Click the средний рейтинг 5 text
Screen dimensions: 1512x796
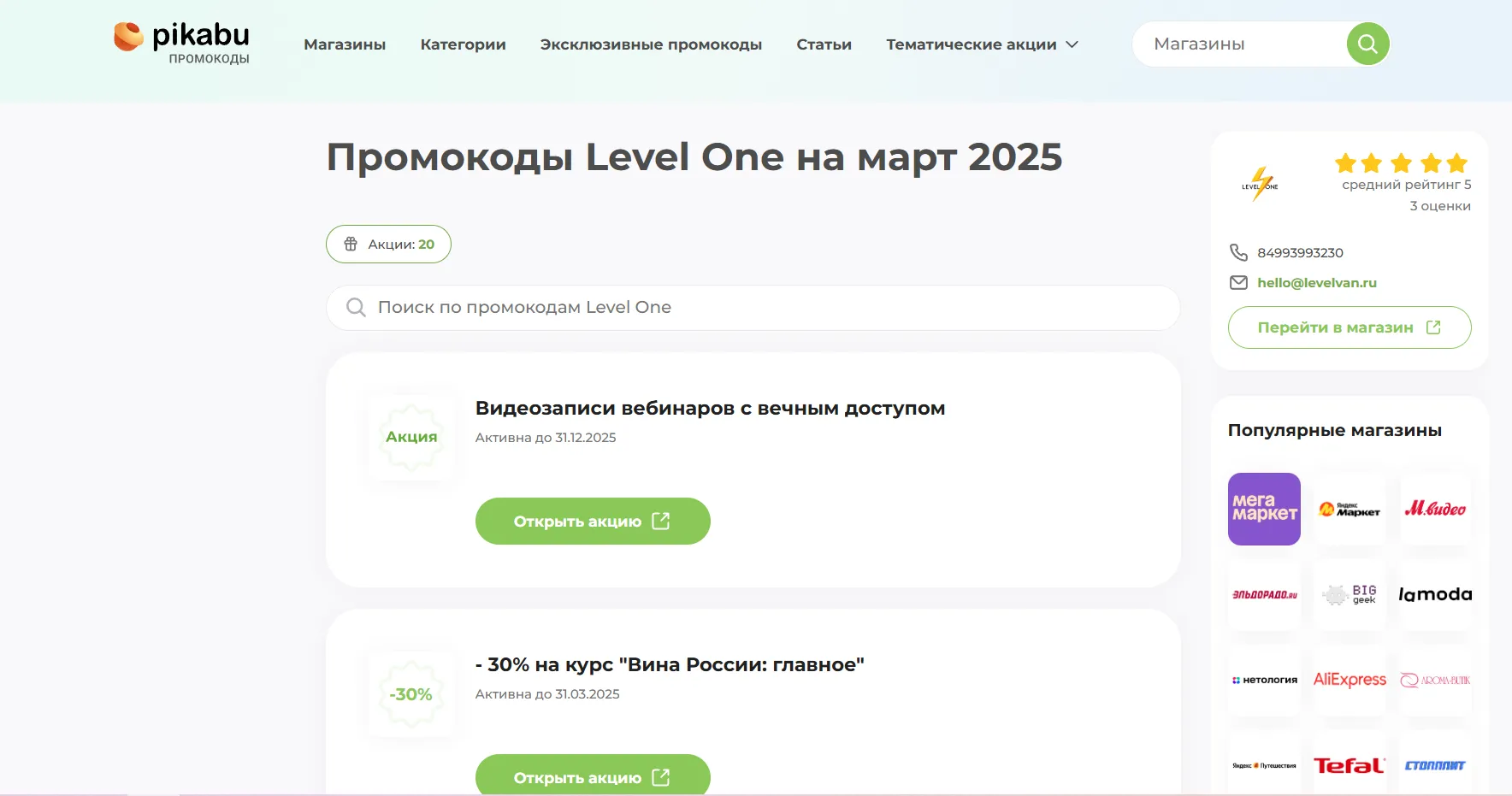pos(1407,185)
